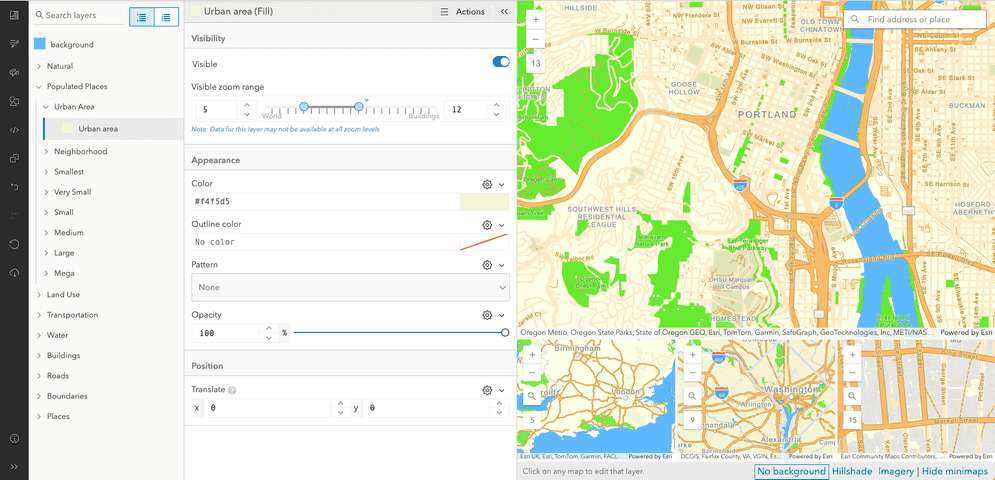This screenshot has width=995, height=480.
Task: Click the Hillshade background link
Action: point(852,471)
